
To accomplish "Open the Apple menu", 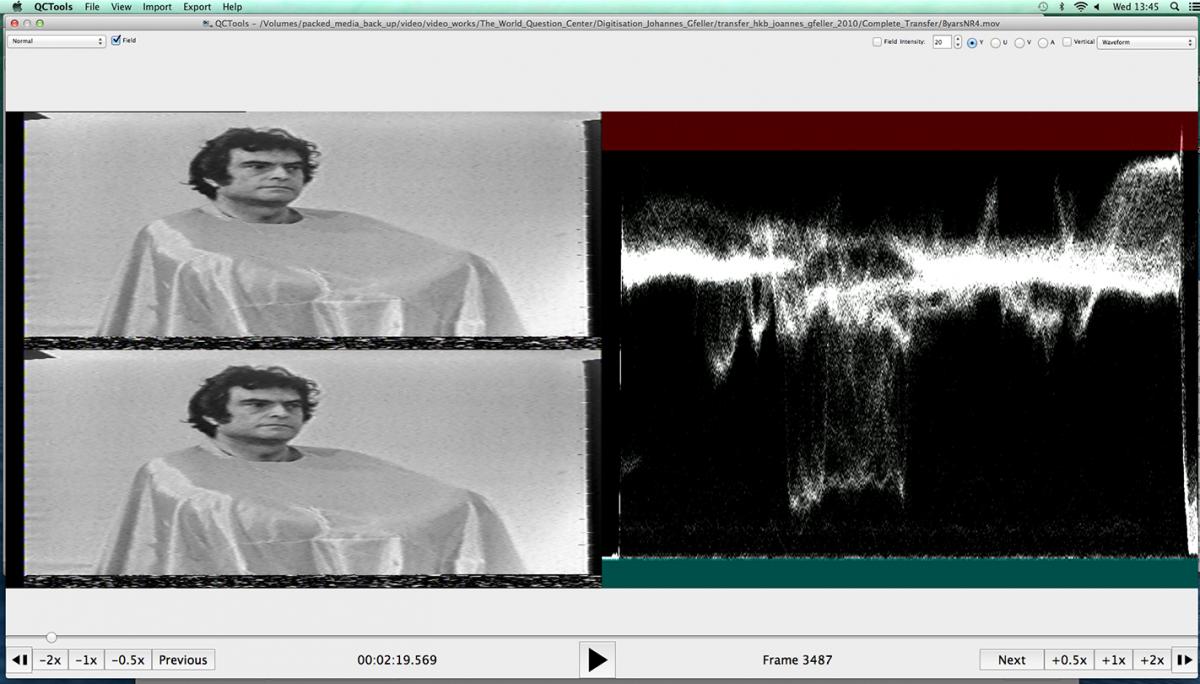I will click(16, 7).
